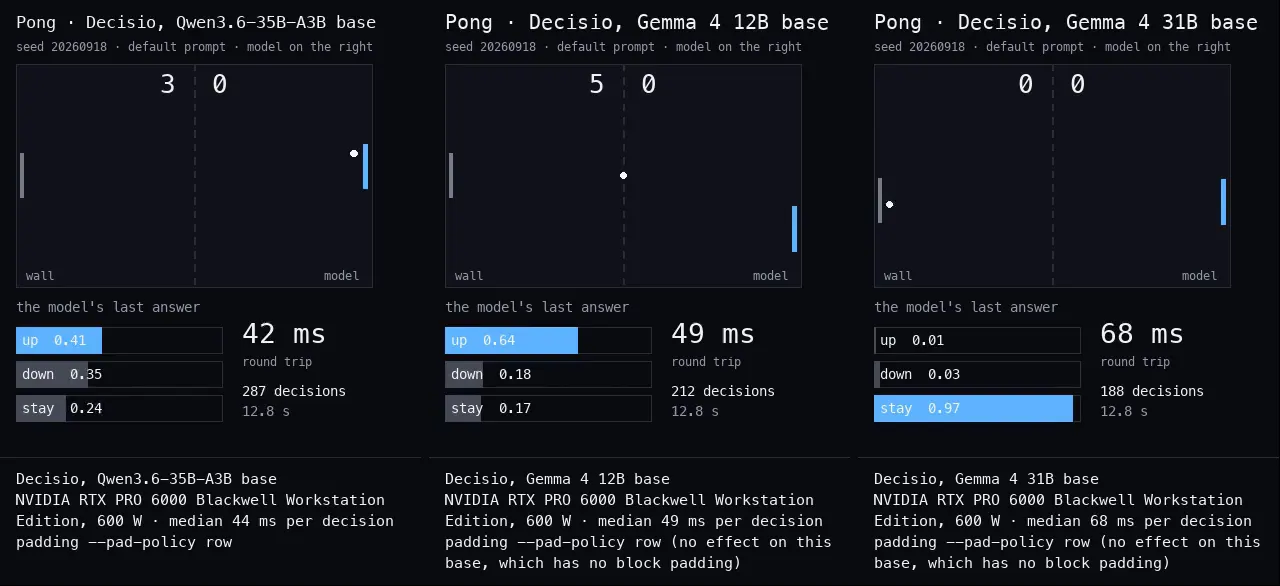Click the 188 decisions count
The height and width of the screenshot is (586, 1280).
1152,391
